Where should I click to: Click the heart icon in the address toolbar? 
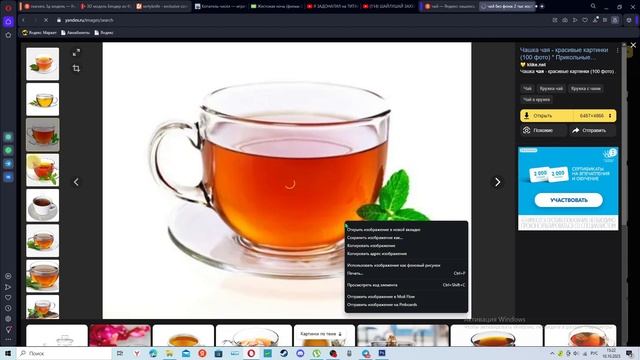click(585, 20)
